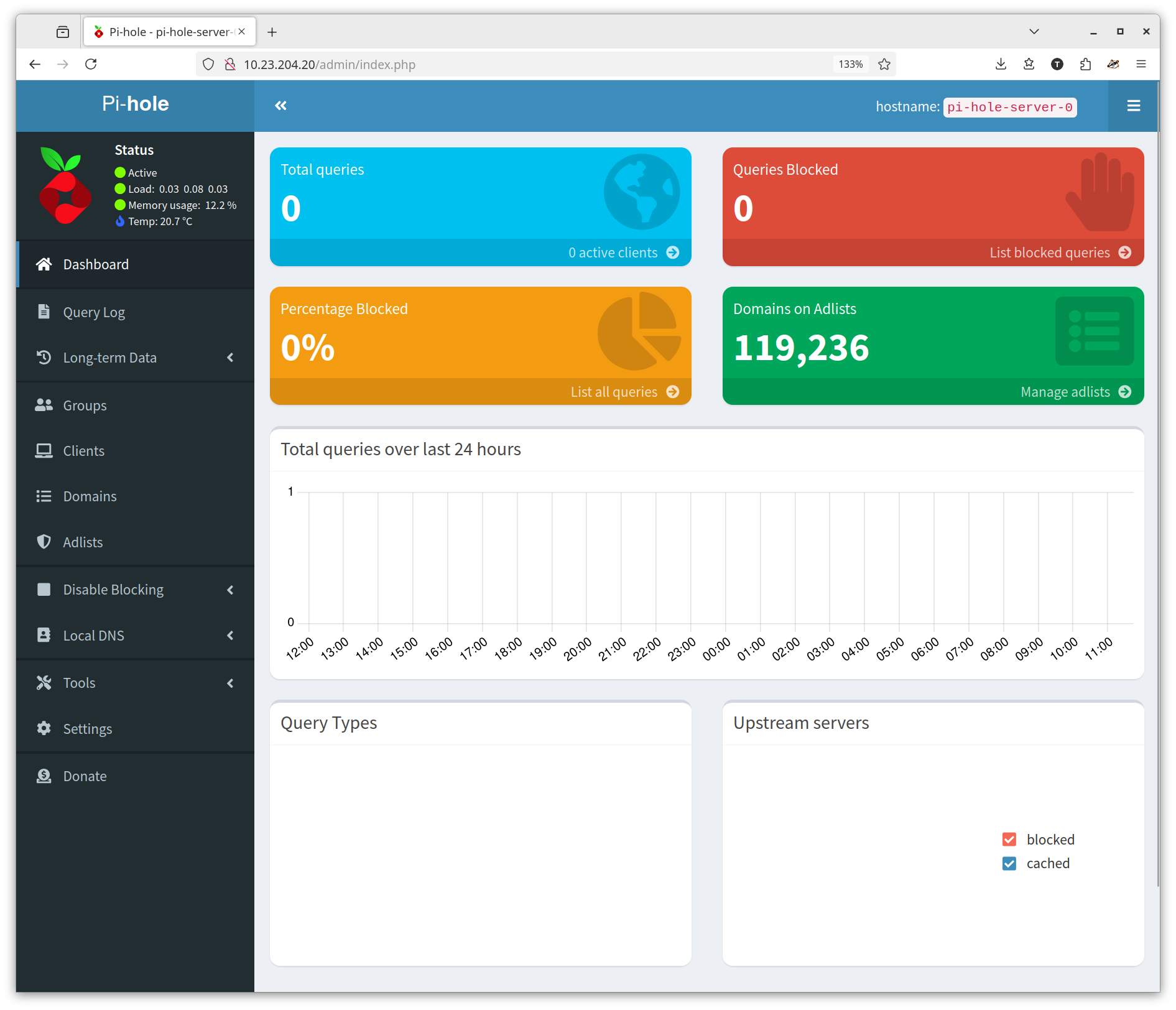Click the Groups people icon
This screenshot has height=1010, width=1176.
(44, 405)
